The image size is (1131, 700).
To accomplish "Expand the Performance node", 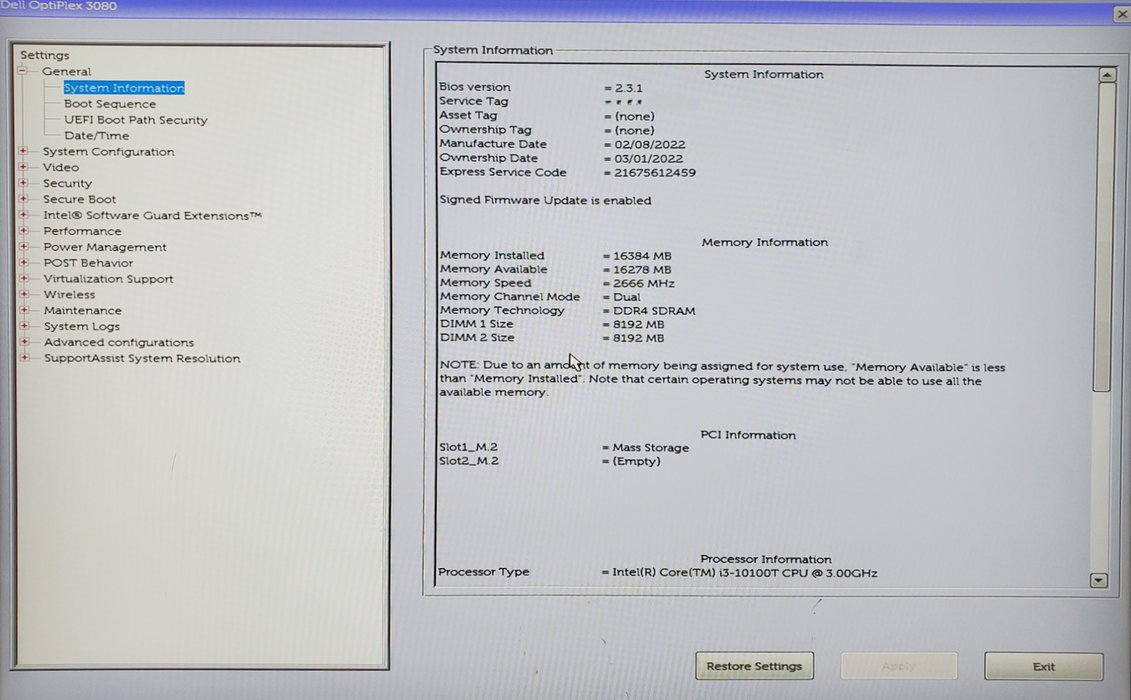I will tap(23, 230).
